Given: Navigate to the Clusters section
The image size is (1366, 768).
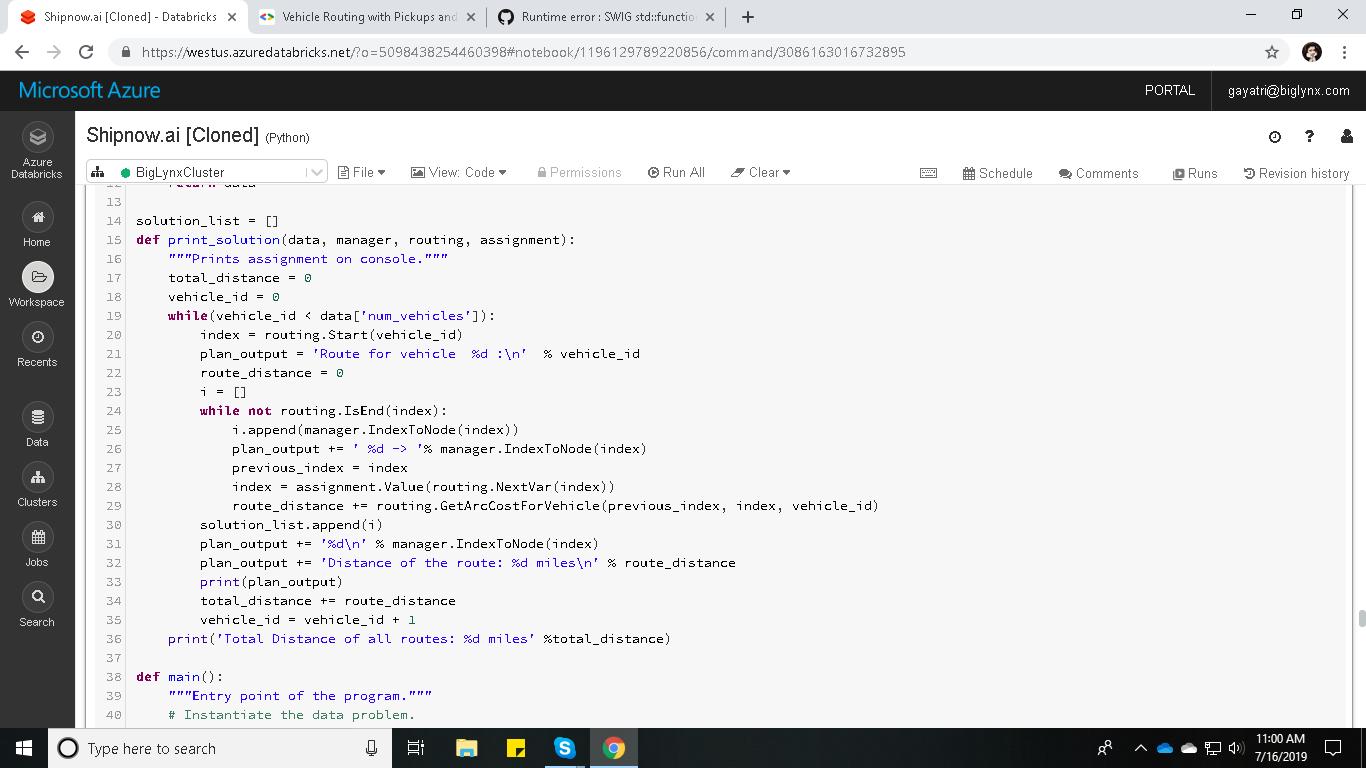Looking at the screenshot, I should [x=37, y=487].
